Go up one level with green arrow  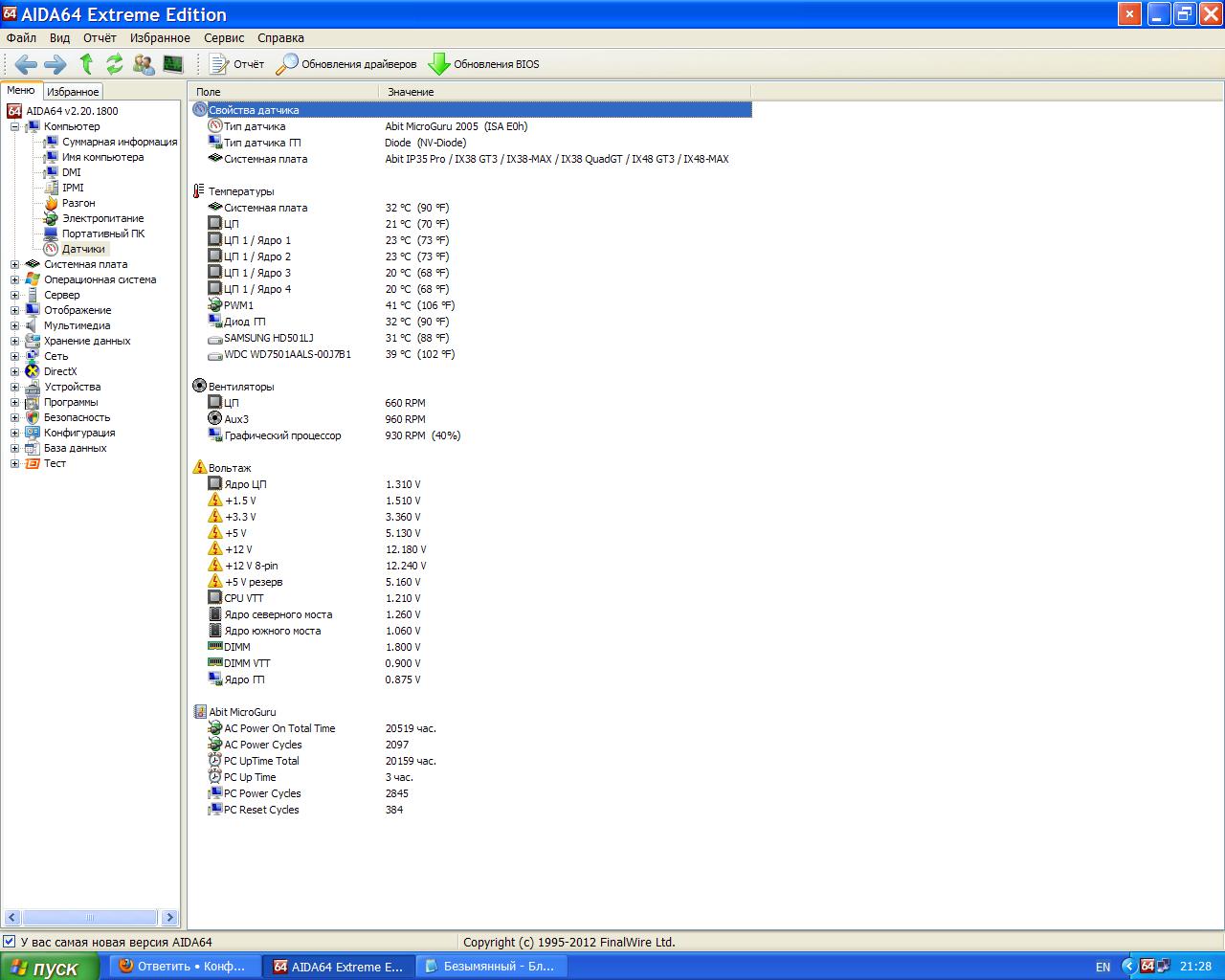point(86,64)
